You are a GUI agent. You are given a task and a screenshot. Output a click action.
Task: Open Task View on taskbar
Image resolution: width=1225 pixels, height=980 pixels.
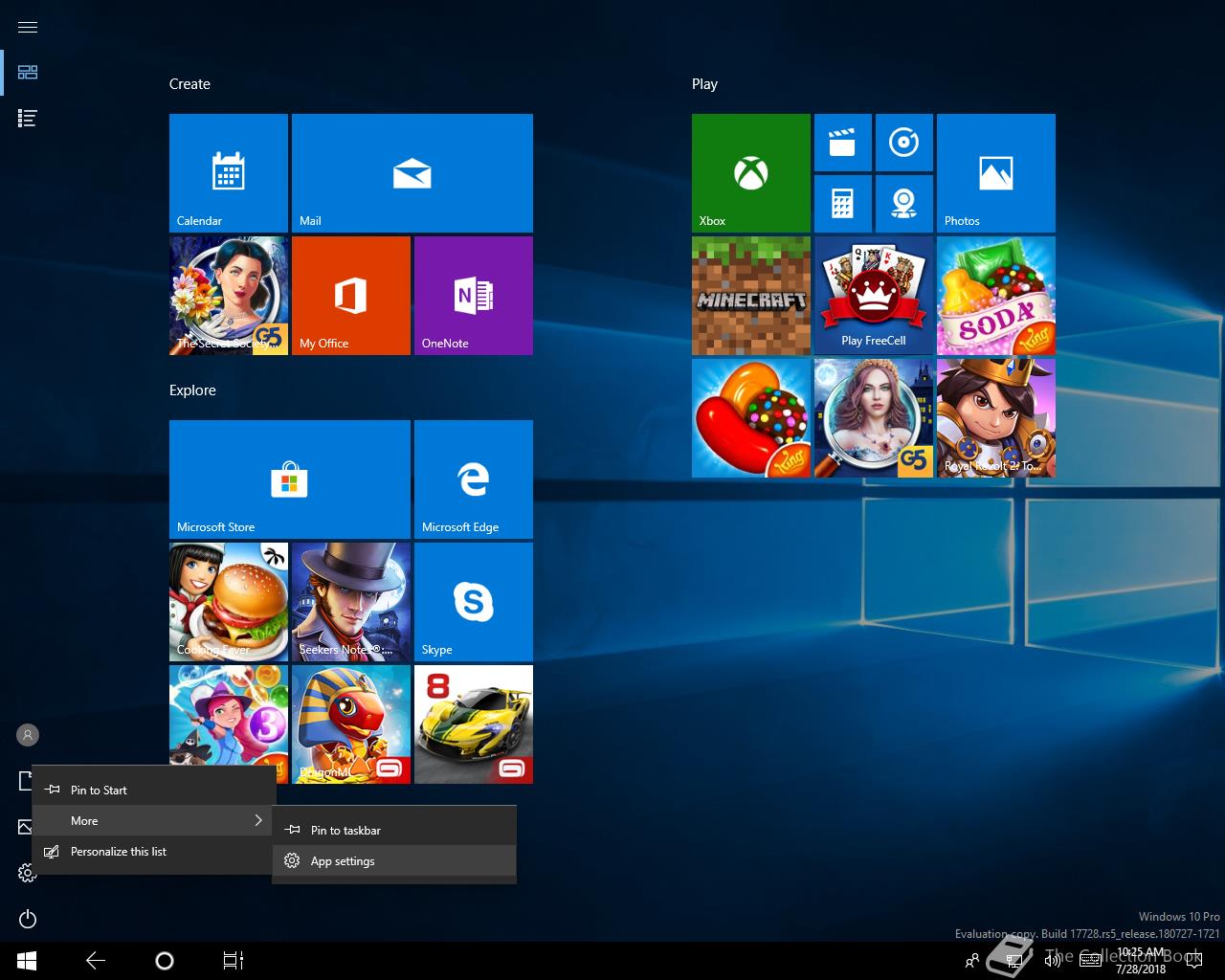(x=234, y=961)
